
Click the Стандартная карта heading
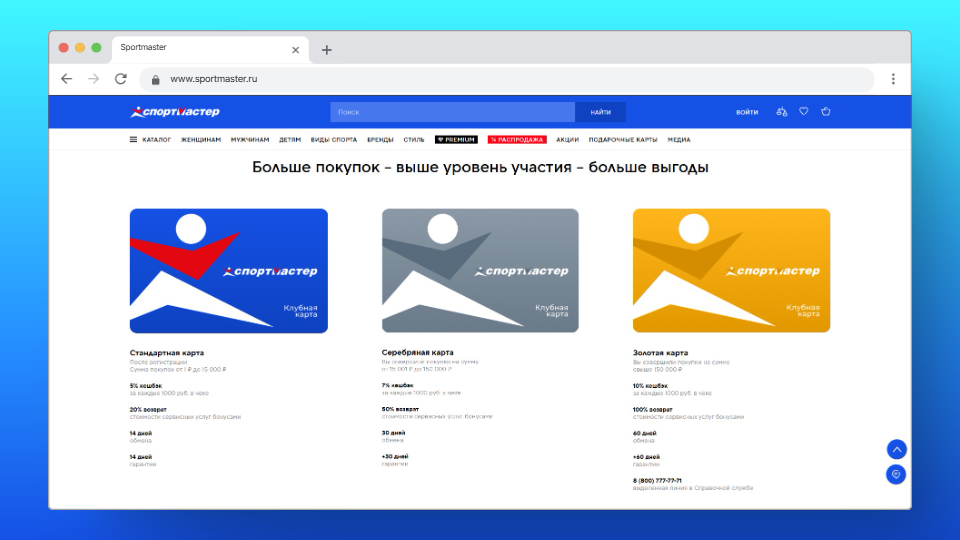(167, 353)
